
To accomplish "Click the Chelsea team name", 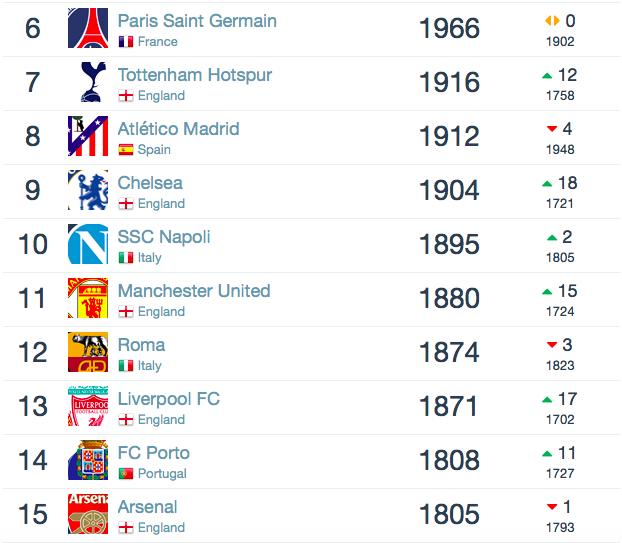I will [150, 183].
